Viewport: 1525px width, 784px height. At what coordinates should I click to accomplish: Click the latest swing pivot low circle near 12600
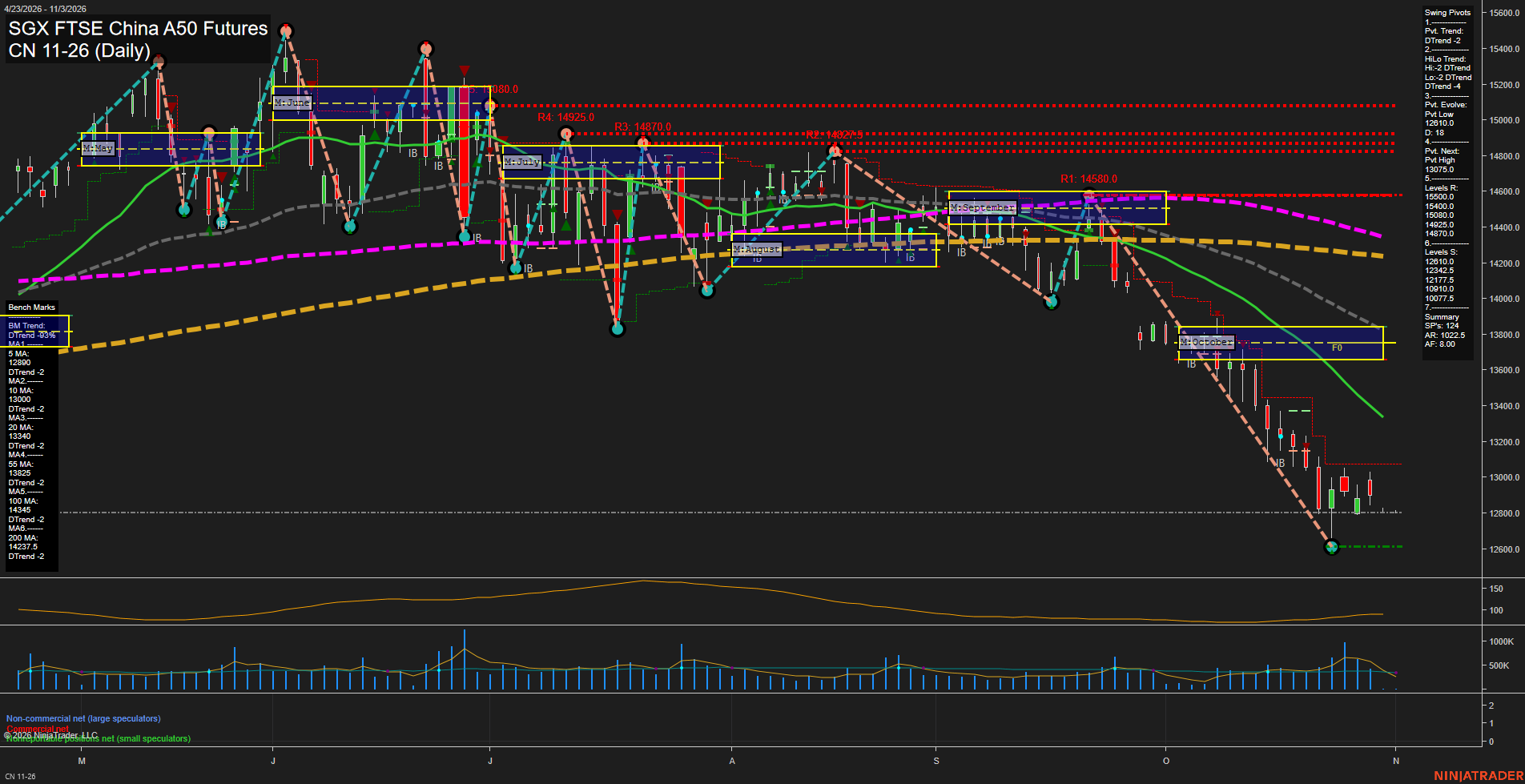pyautogui.click(x=1332, y=548)
